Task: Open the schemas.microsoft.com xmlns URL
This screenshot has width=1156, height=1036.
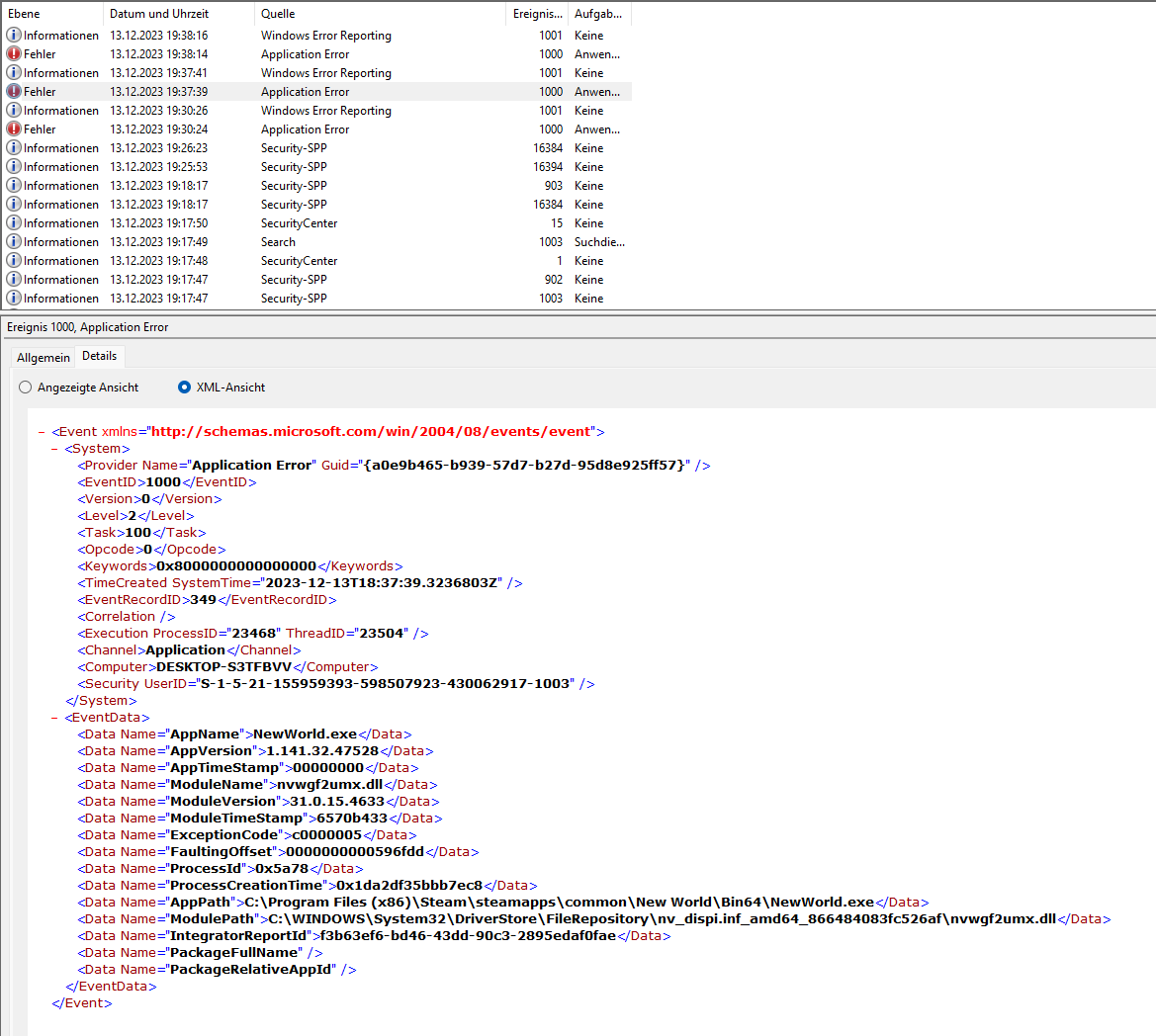Action: [372, 432]
